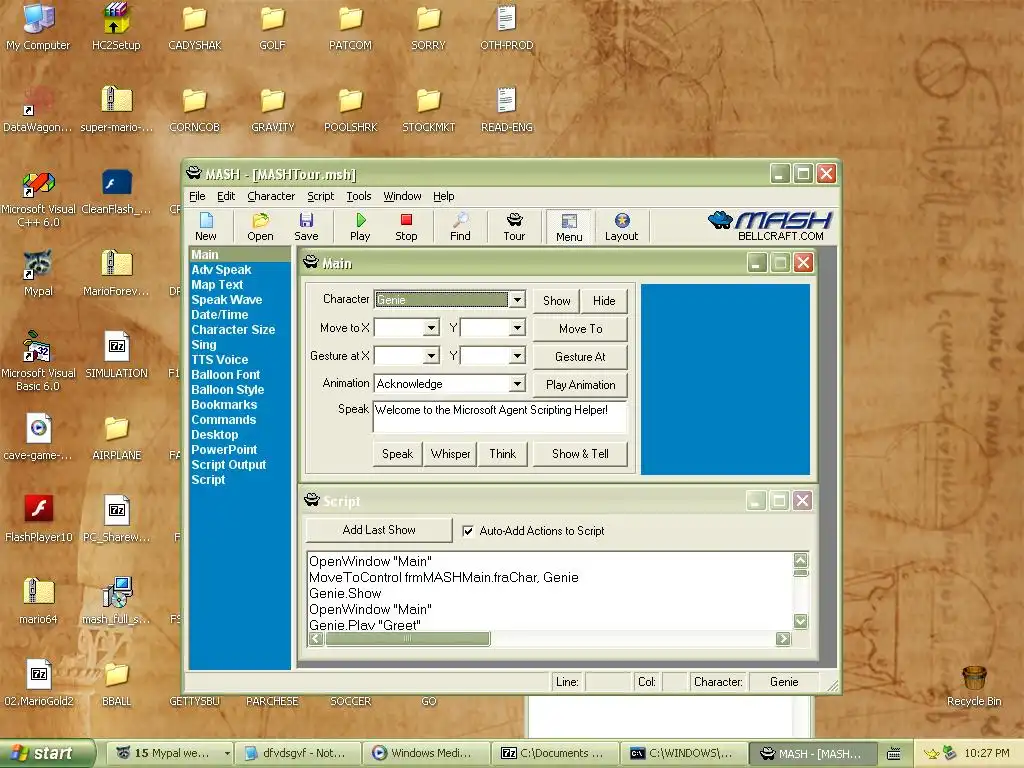This screenshot has height=768, width=1024.
Task: Click the Hide character button
Action: [604, 301]
